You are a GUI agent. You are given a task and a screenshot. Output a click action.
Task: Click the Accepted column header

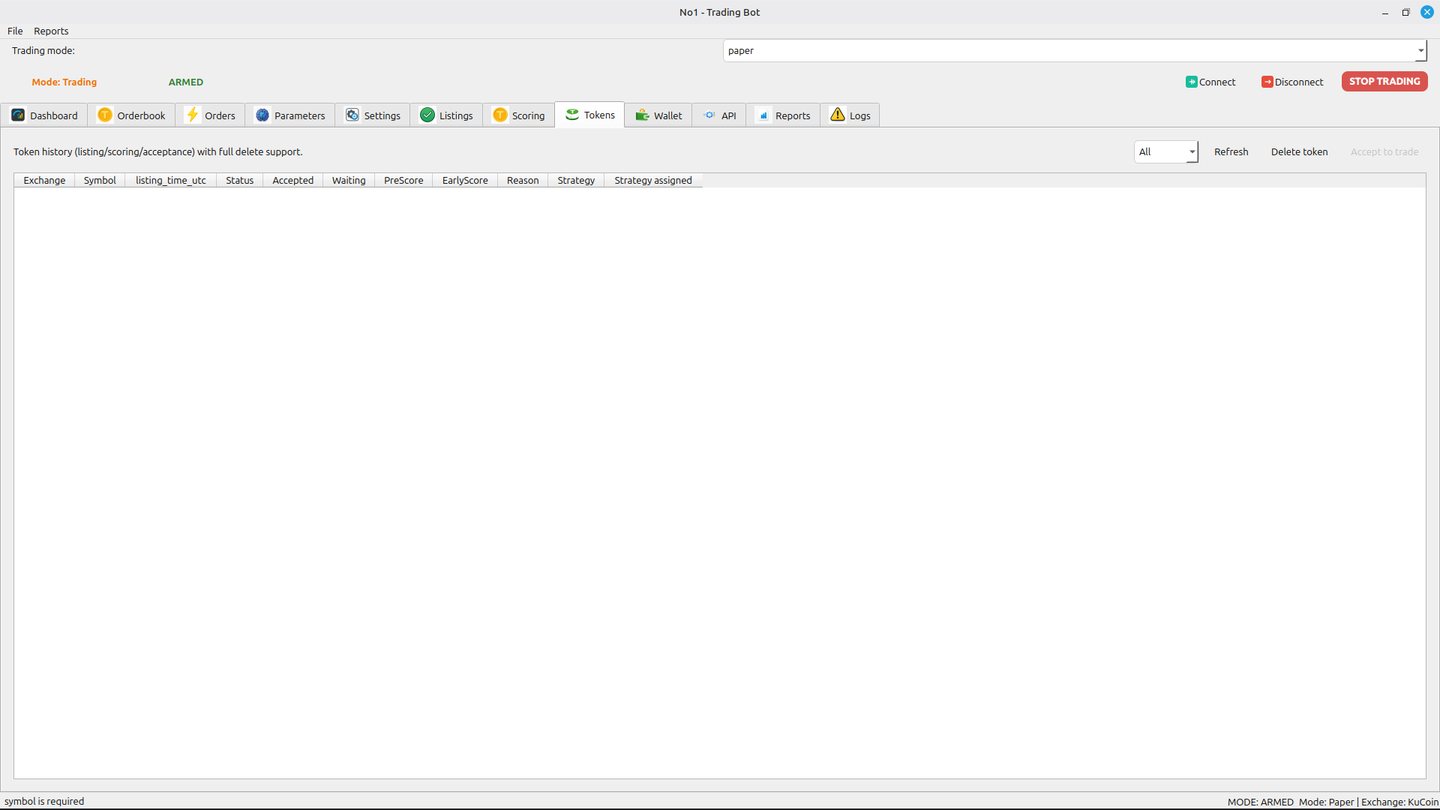click(293, 180)
